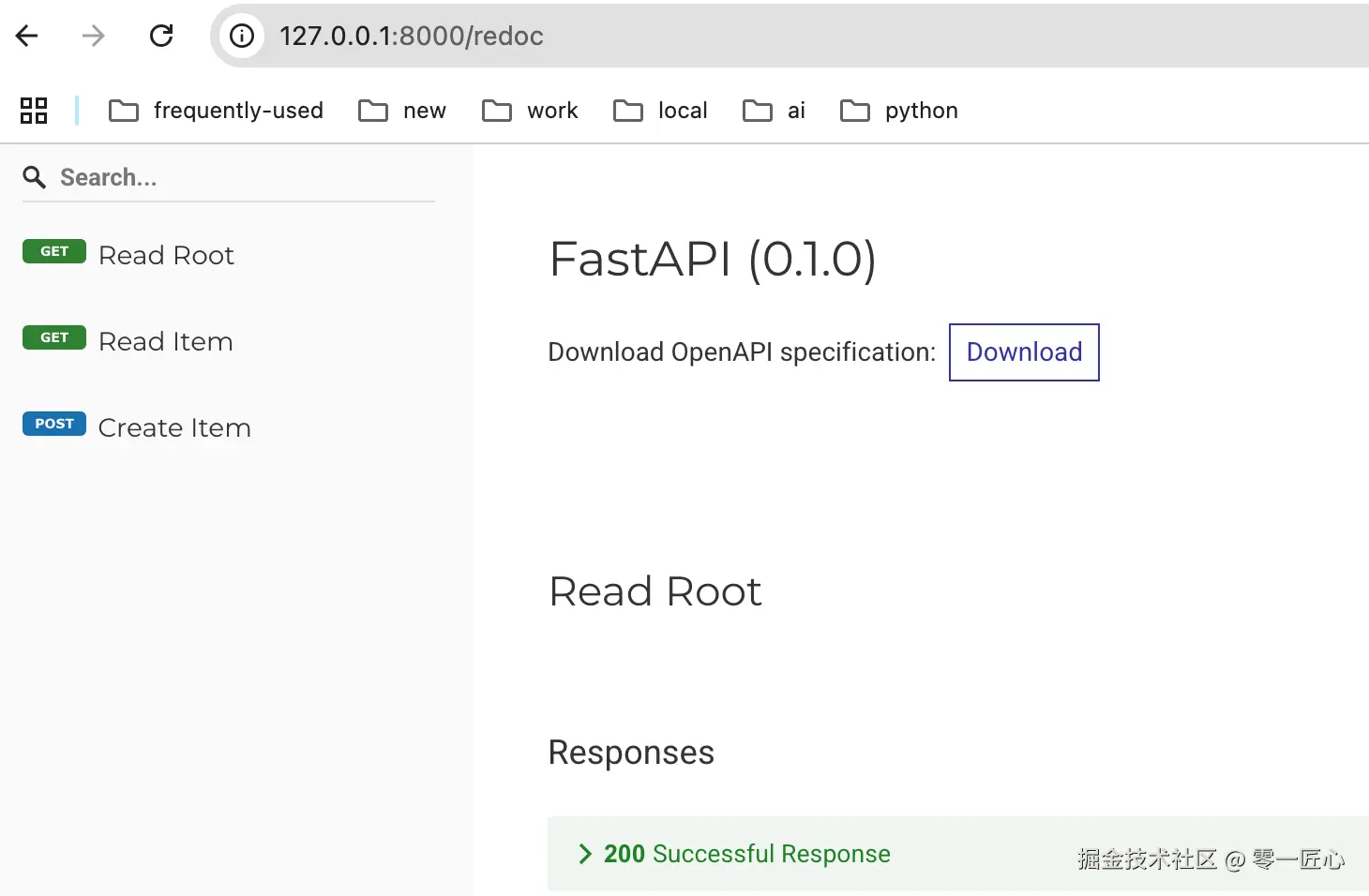Click the address bar URL text

point(412,36)
